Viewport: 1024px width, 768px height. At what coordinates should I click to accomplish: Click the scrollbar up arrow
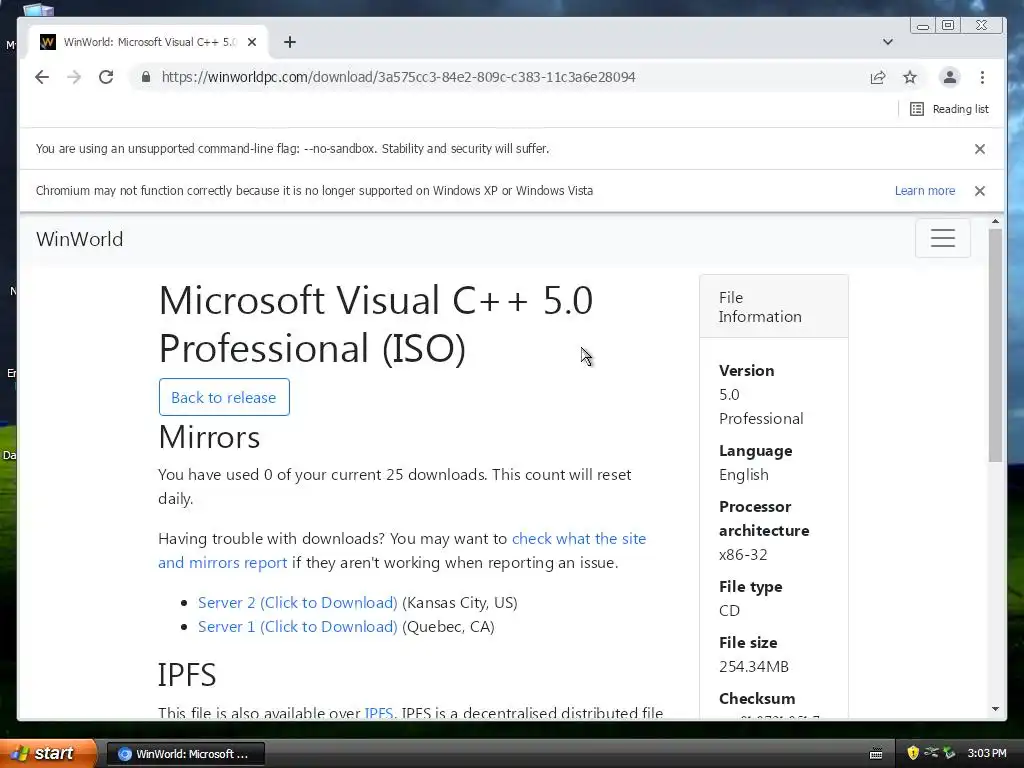995,222
